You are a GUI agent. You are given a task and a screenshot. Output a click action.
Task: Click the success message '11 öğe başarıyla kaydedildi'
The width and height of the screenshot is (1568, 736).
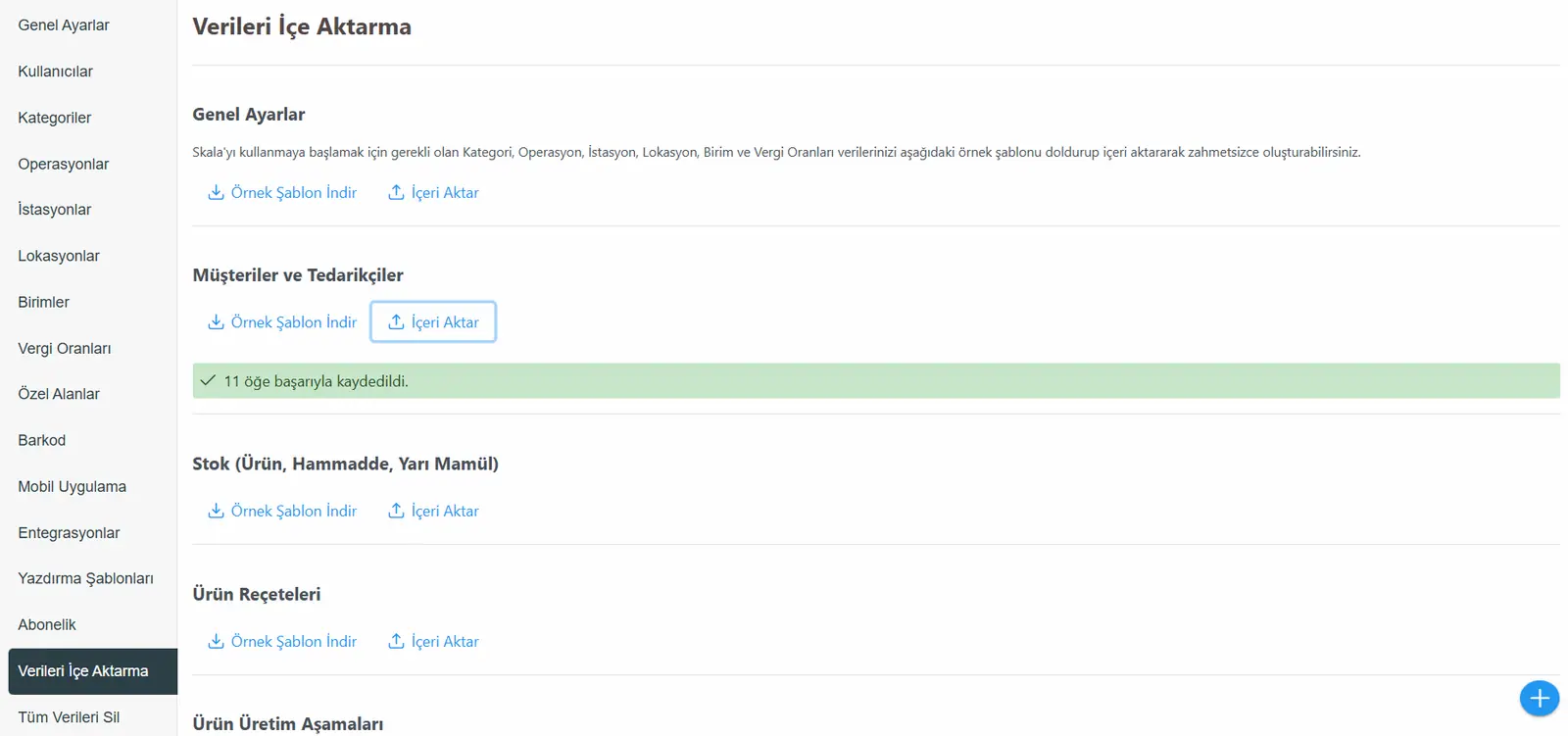click(x=316, y=381)
